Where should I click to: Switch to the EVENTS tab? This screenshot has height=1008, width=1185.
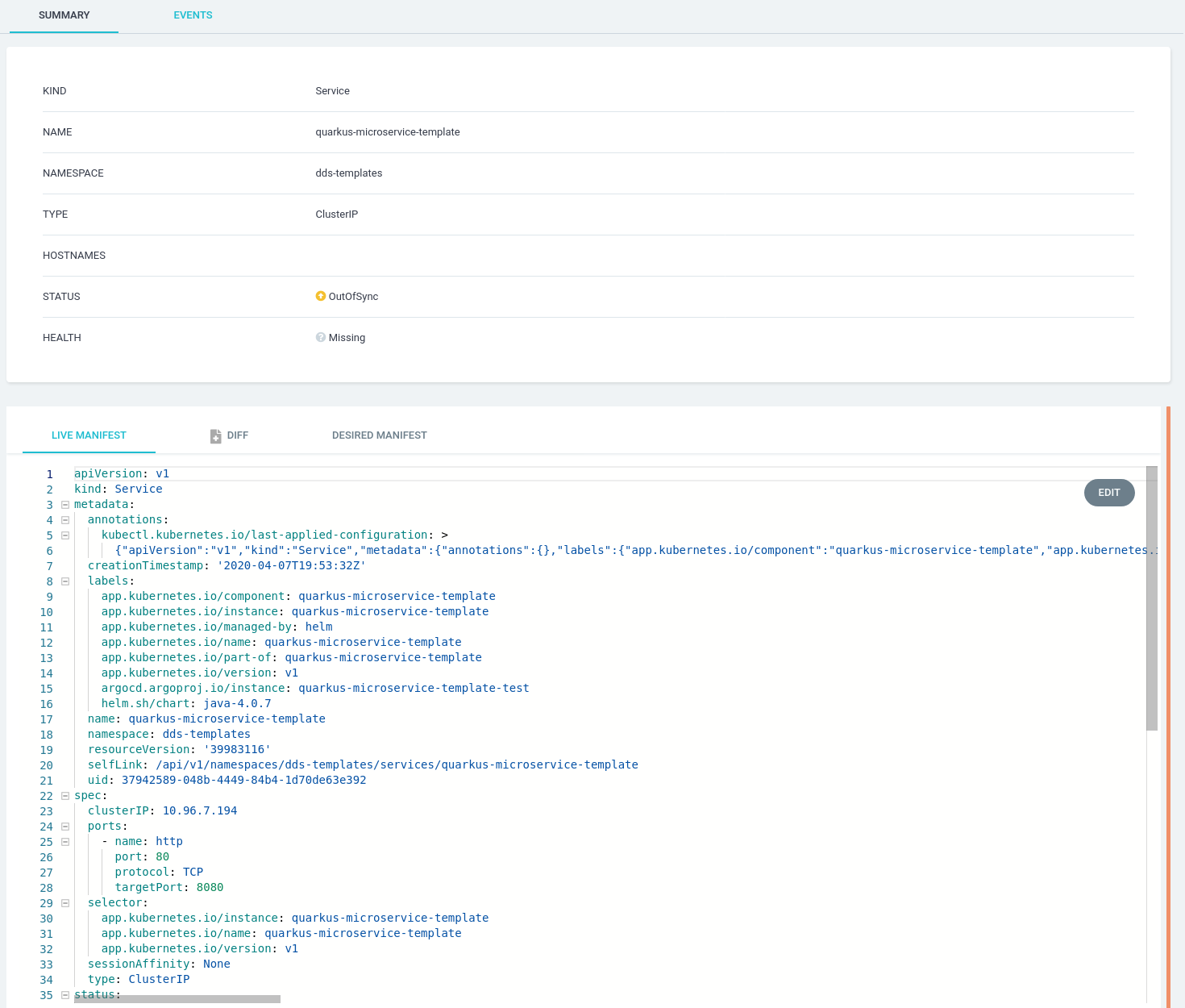click(193, 15)
